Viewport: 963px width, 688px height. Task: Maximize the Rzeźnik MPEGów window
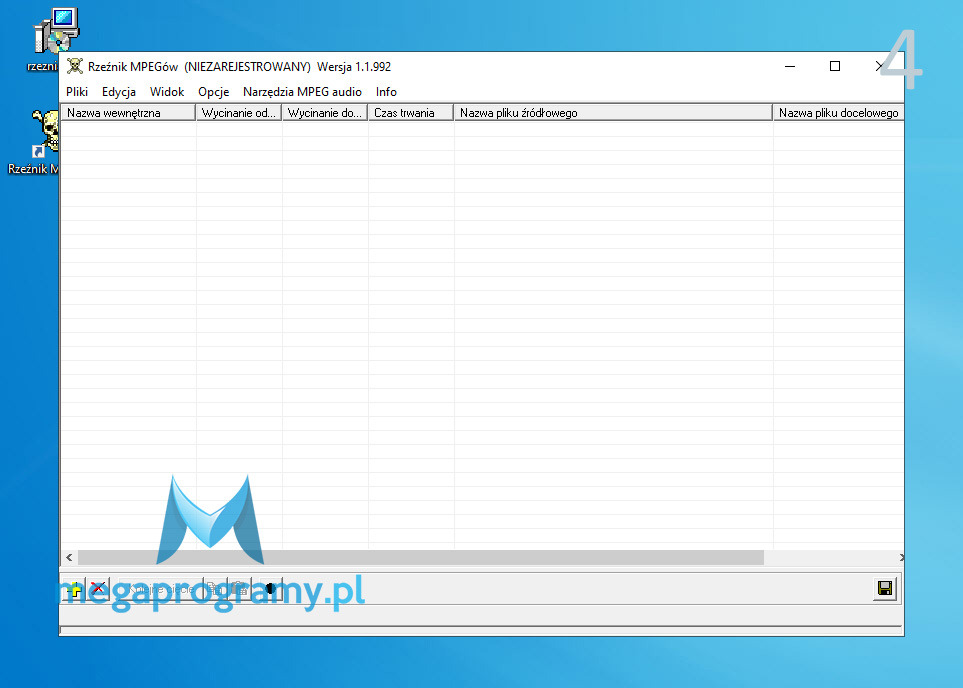point(835,66)
